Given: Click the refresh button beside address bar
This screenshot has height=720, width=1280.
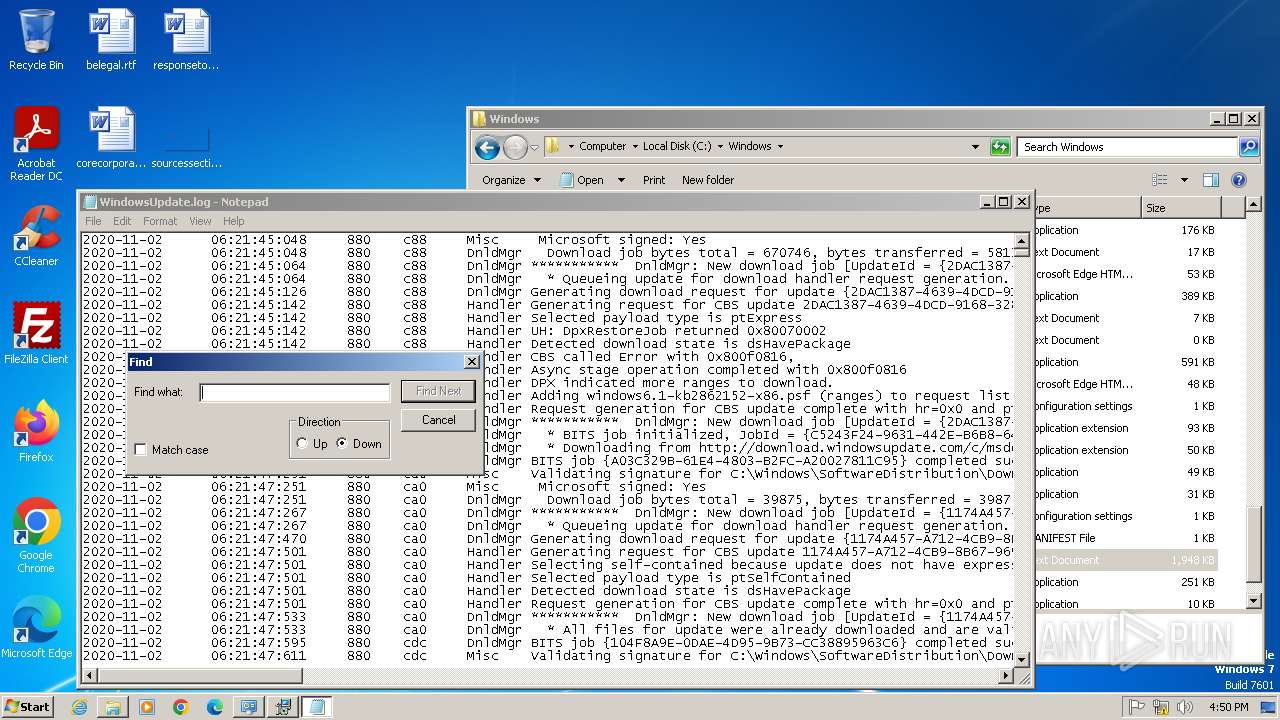Looking at the screenshot, I should click(1000, 146).
